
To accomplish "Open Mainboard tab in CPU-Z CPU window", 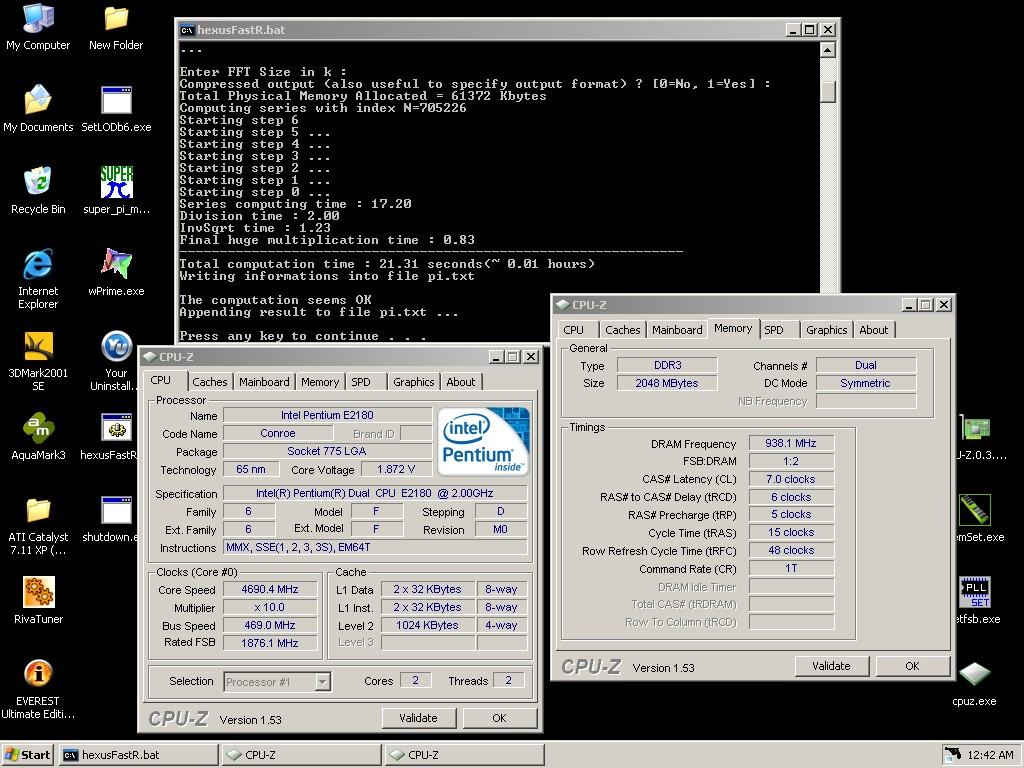I will (x=264, y=382).
